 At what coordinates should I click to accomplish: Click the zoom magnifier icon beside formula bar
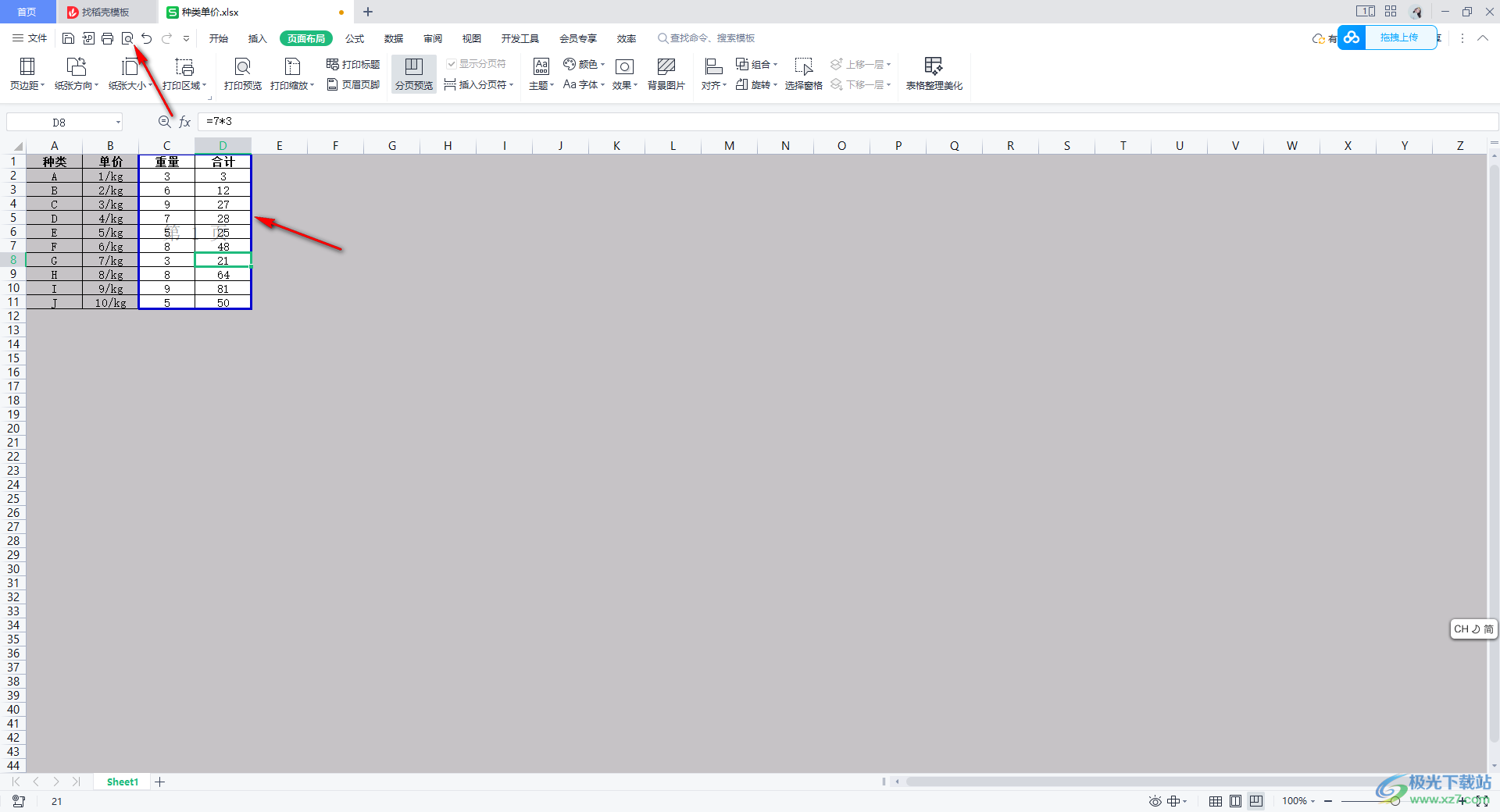coord(164,122)
